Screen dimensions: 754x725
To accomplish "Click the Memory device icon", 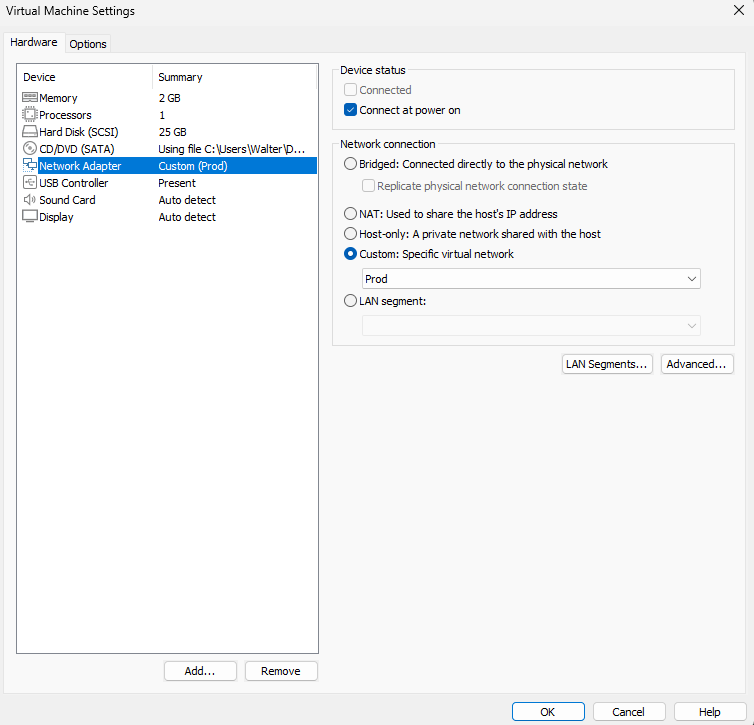I will [29, 98].
